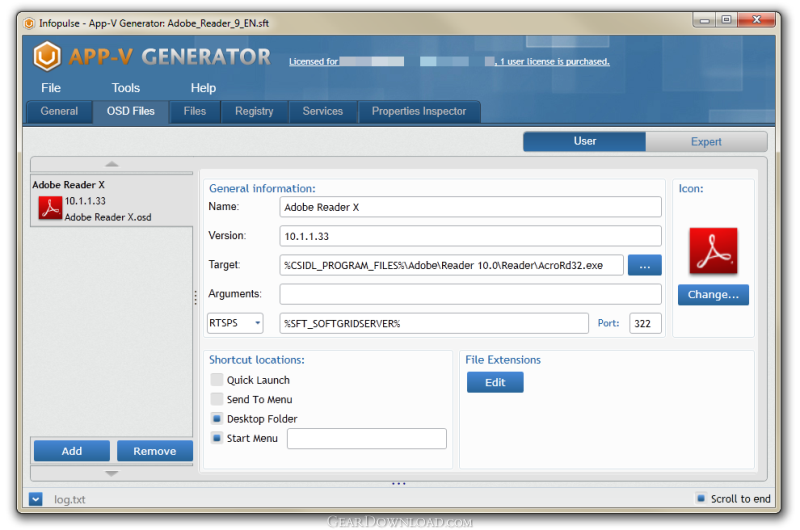Close the App-V Generator window
Viewport: 800px width, 530px height.
[756, 20]
